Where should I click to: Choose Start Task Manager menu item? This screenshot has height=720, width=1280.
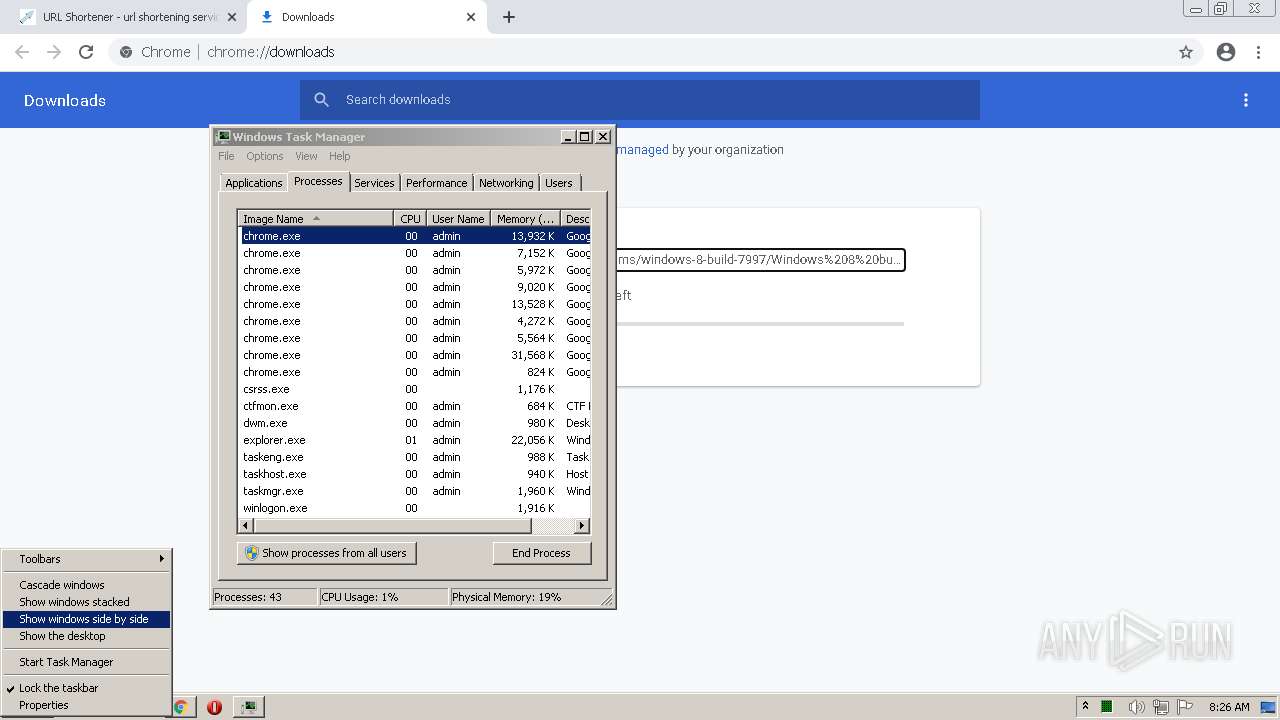(87, 662)
